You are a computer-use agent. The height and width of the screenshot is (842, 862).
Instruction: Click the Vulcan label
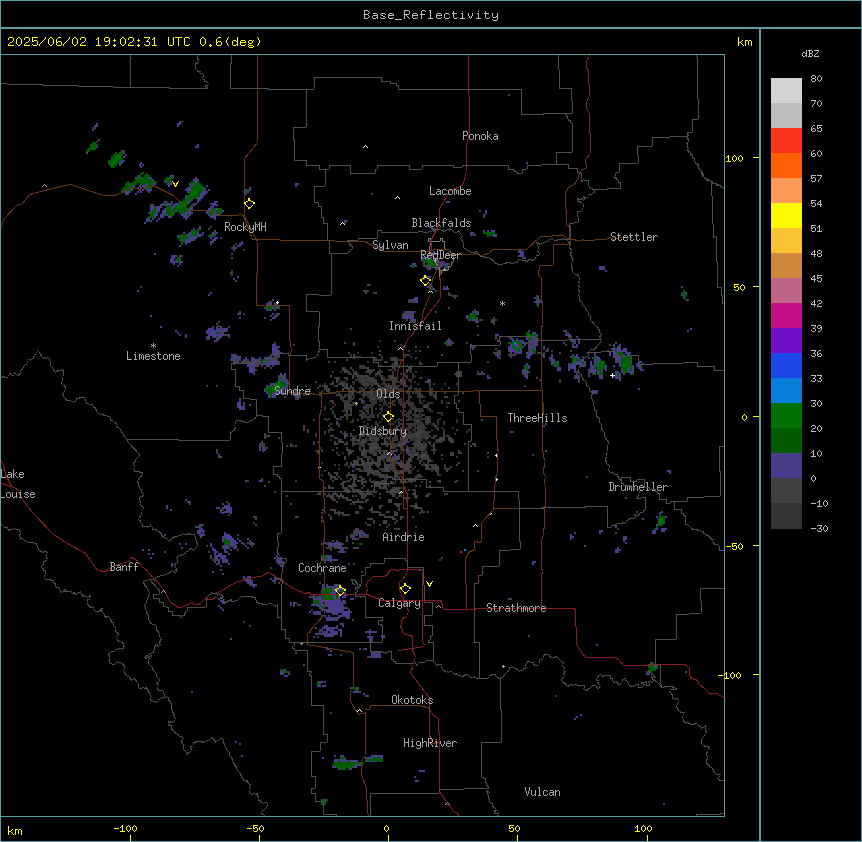pos(543,792)
